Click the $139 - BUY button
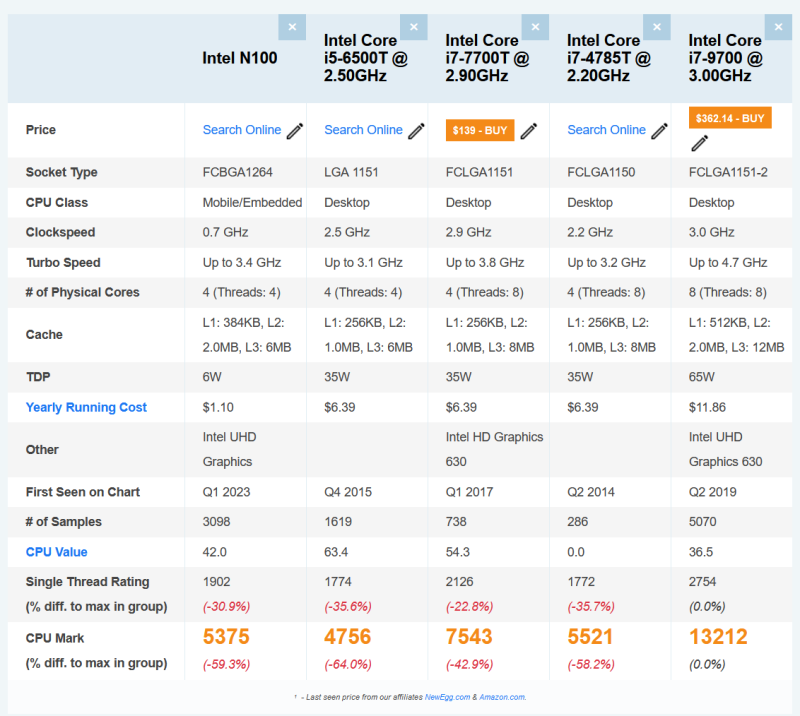This screenshot has width=800, height=716. (x=480, y=130)
